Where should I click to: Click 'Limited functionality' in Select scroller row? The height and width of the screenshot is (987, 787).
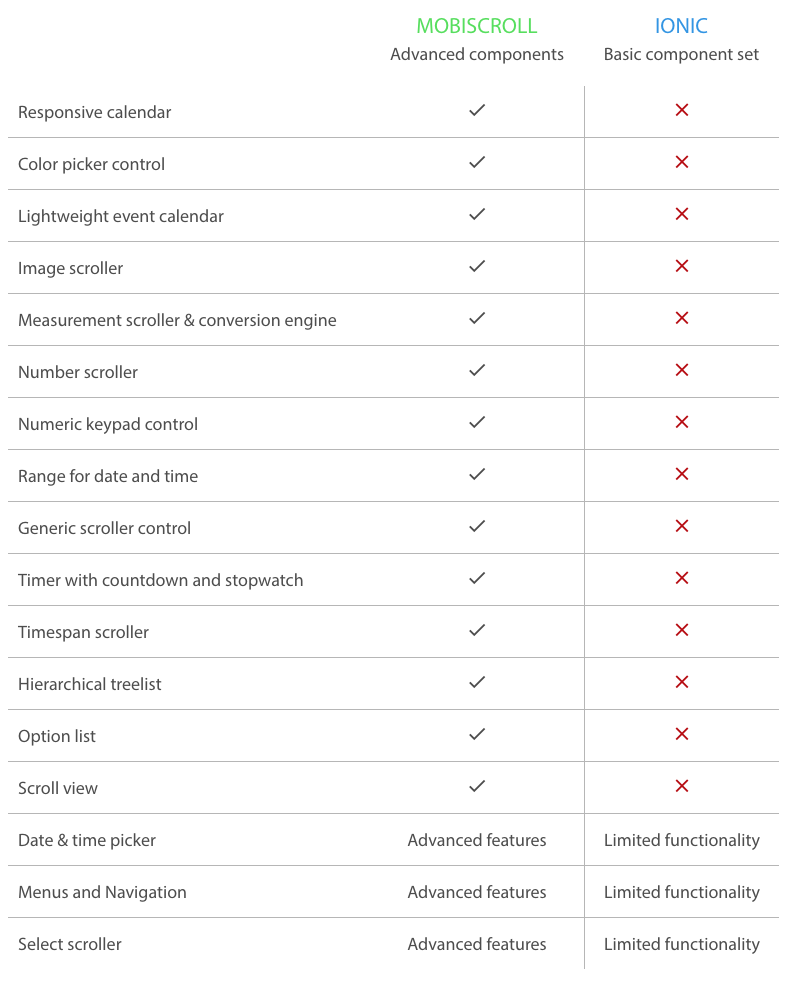point(681,944)
